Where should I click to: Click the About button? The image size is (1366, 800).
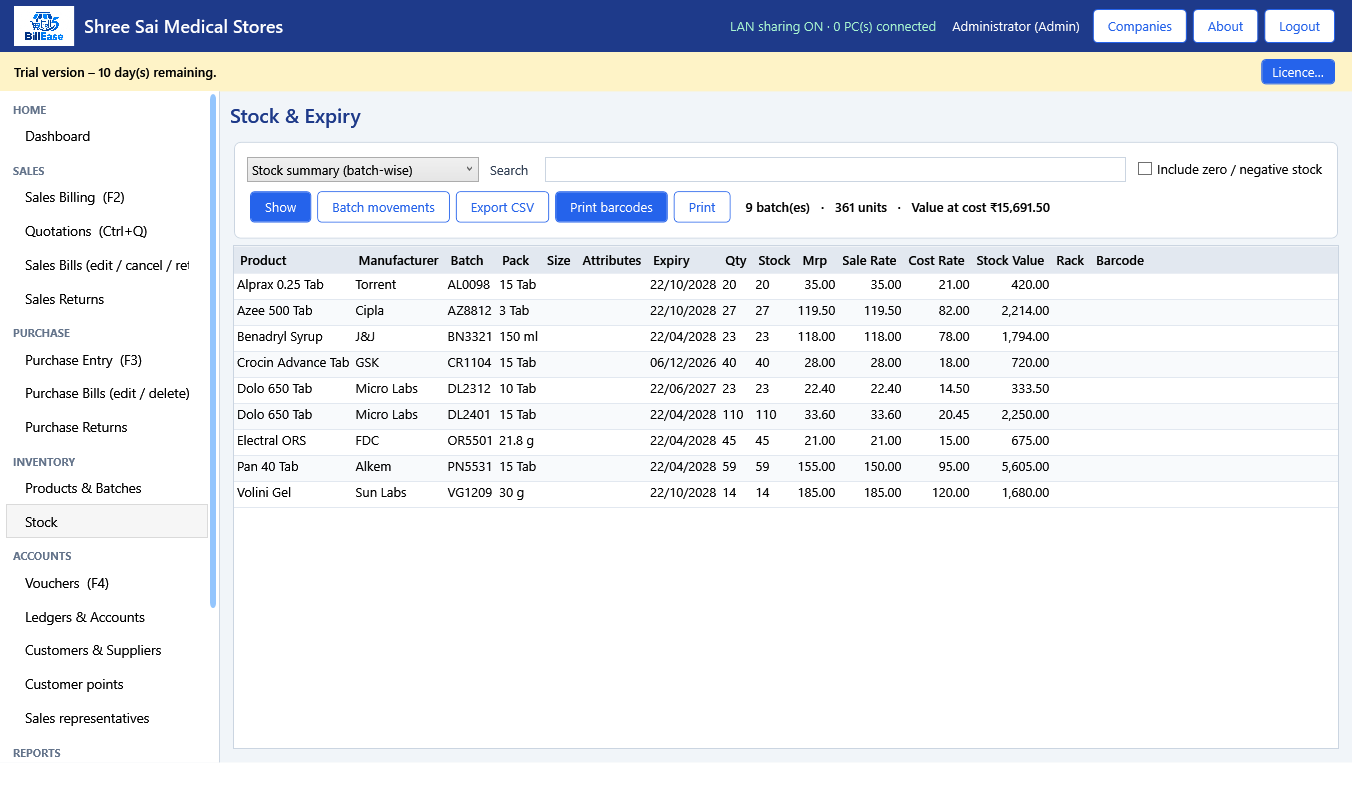click(x=1225, y=26)
